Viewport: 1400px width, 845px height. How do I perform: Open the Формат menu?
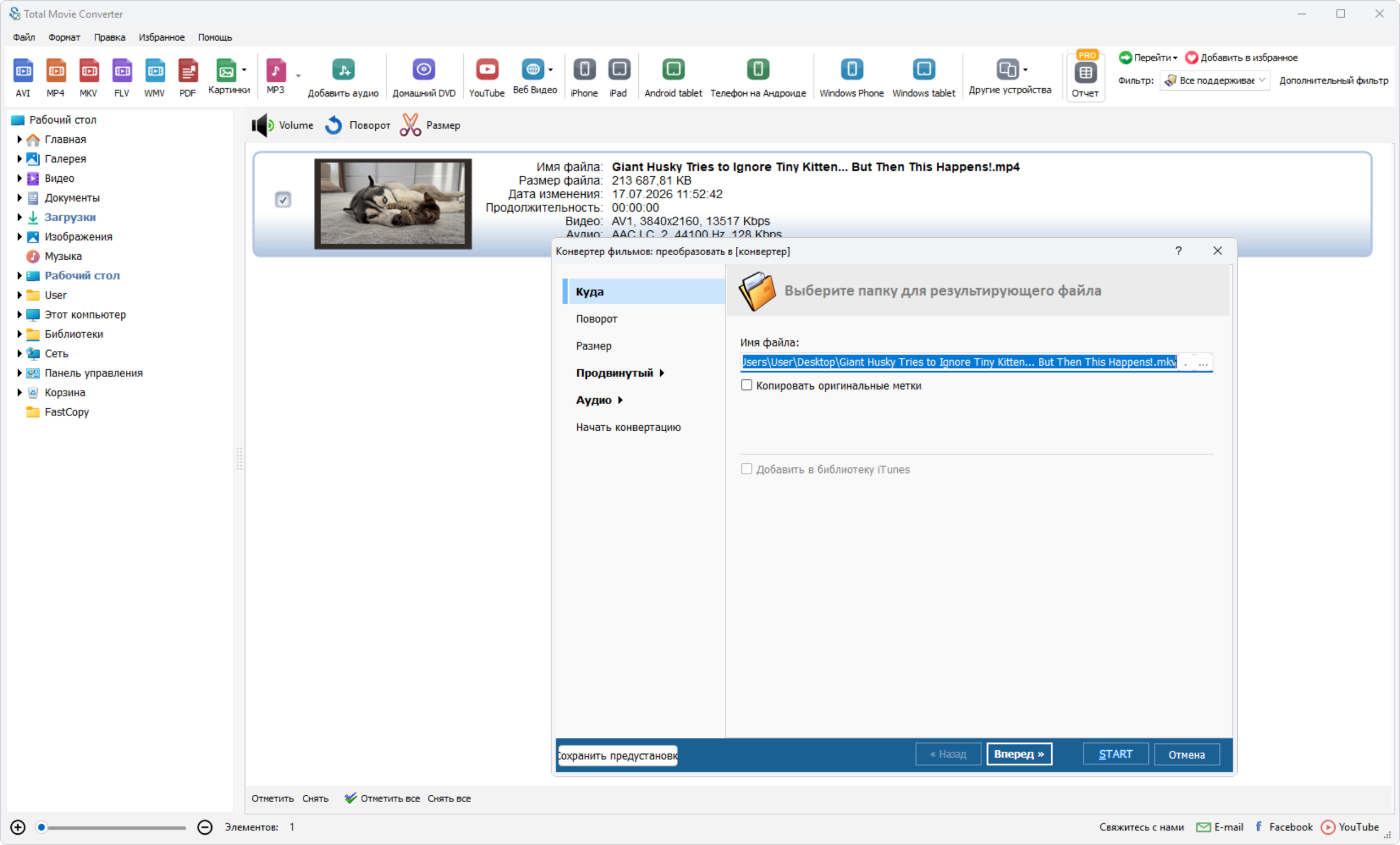[x=64, y=37]
